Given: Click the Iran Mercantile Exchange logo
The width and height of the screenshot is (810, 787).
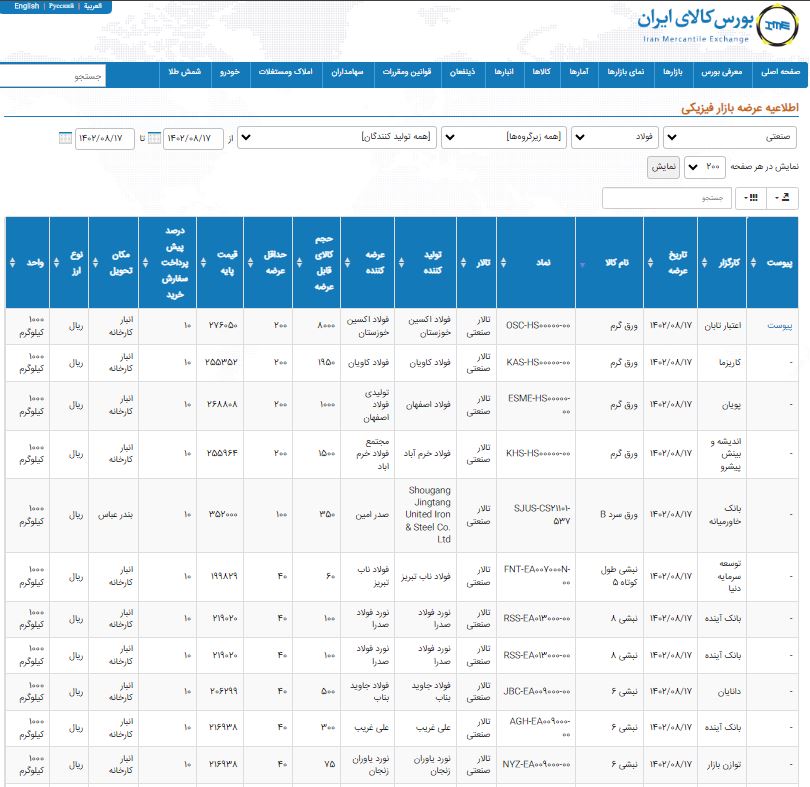Looking at the screenshot, I should tap(718, 25).
